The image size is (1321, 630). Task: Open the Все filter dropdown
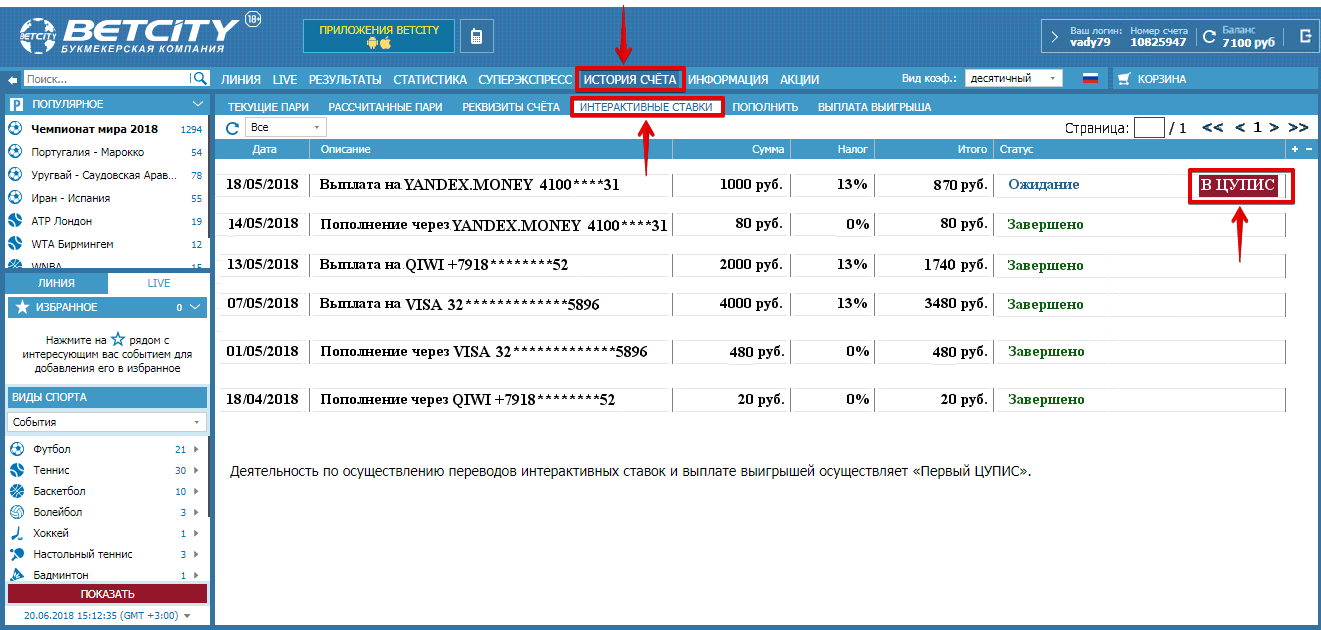click(286, 128)
